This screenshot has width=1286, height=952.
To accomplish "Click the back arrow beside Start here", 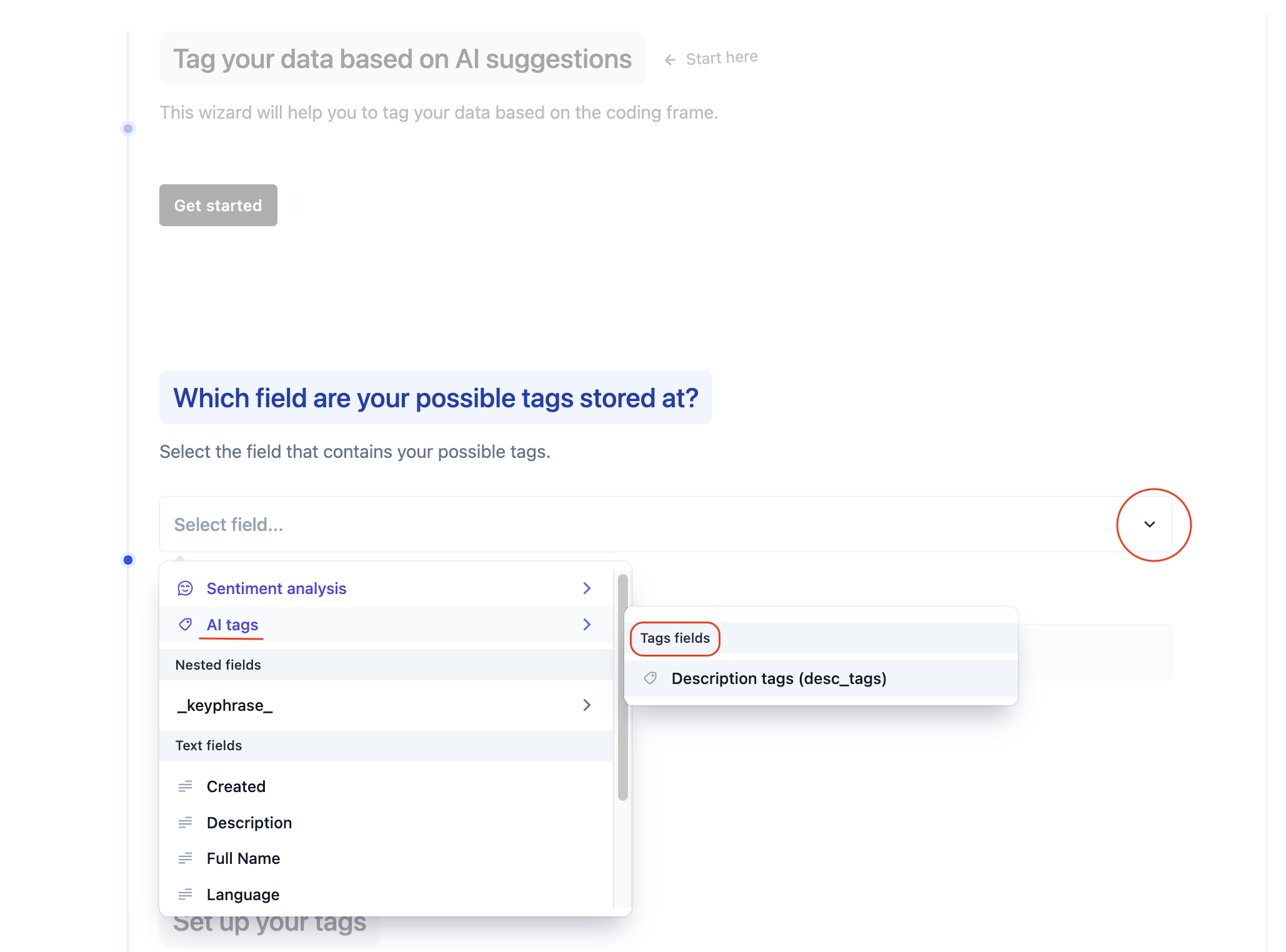I will pos(670,60).
